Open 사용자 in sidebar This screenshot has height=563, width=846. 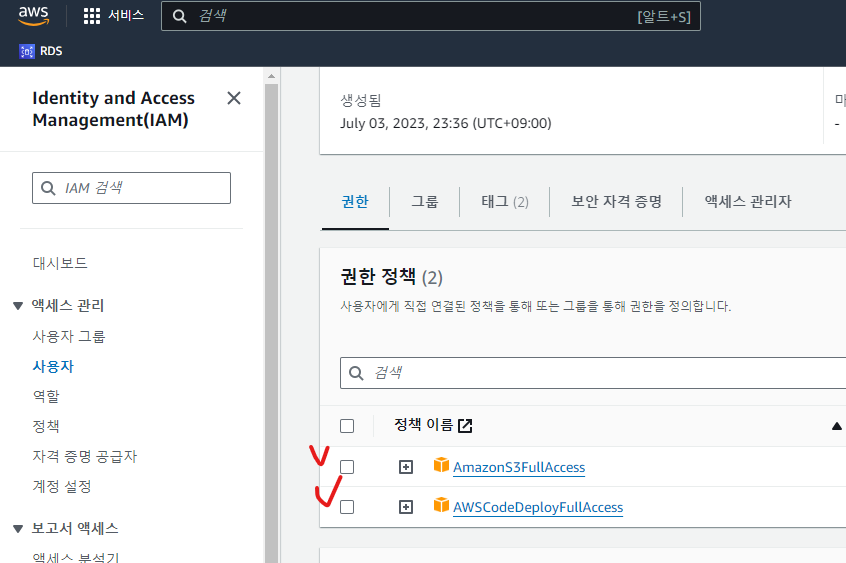point(53,367)
